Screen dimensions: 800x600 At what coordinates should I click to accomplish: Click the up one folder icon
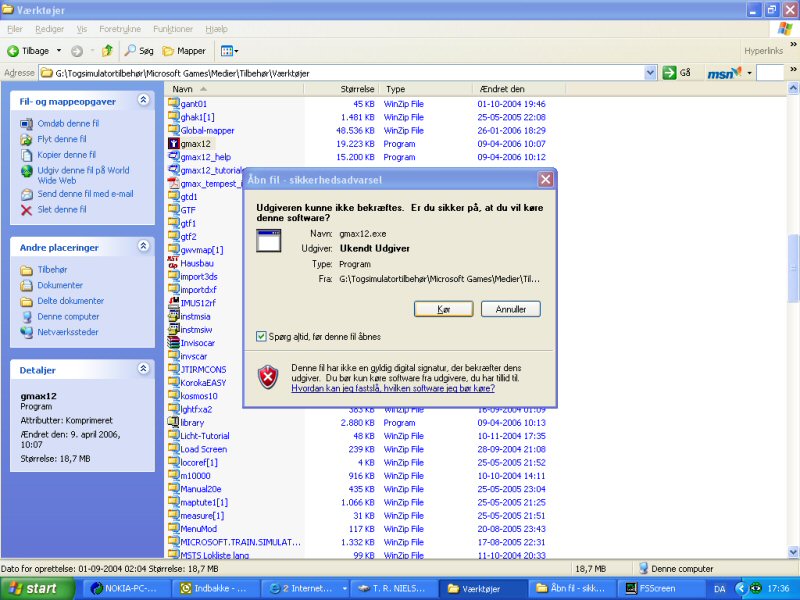click(107, 50)
